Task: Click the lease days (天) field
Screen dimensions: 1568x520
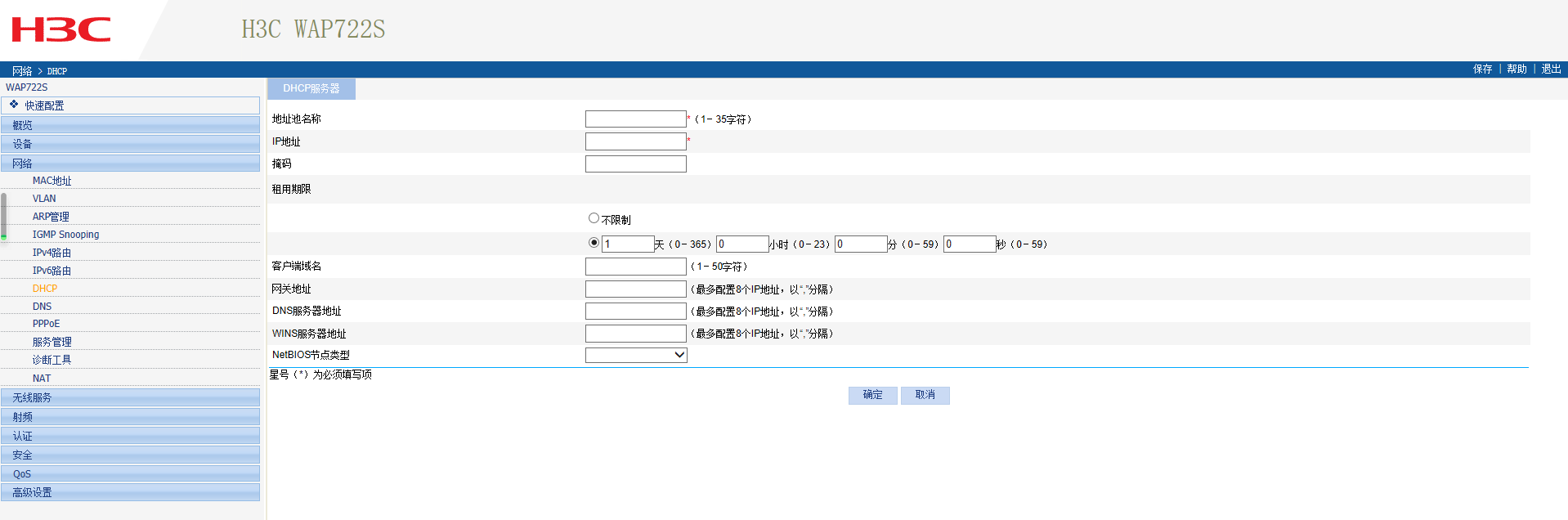Action: pyautogui.click(x=628, y=244)
